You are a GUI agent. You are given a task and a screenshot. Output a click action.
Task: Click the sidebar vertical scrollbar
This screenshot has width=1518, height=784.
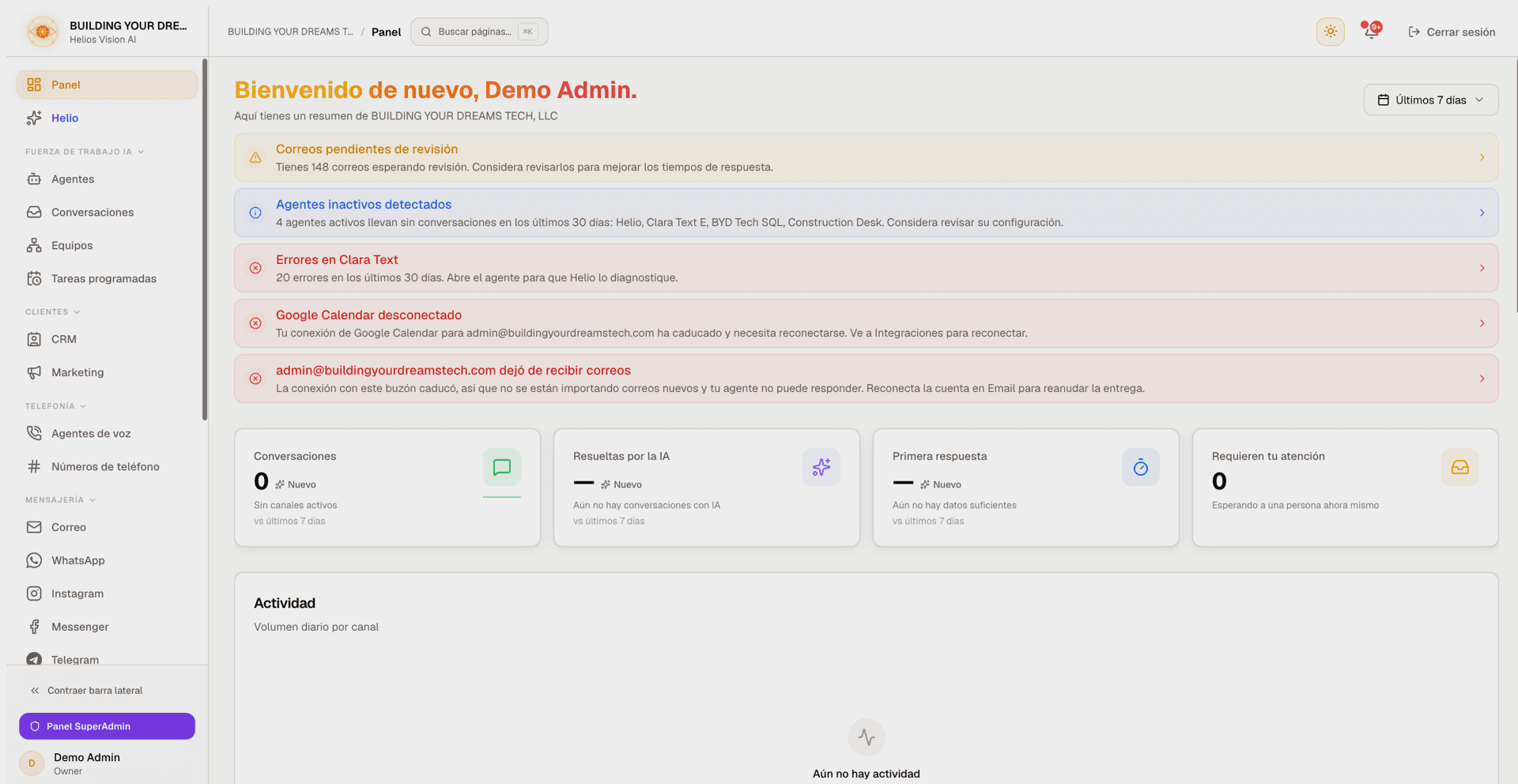(x=205, y=239)
